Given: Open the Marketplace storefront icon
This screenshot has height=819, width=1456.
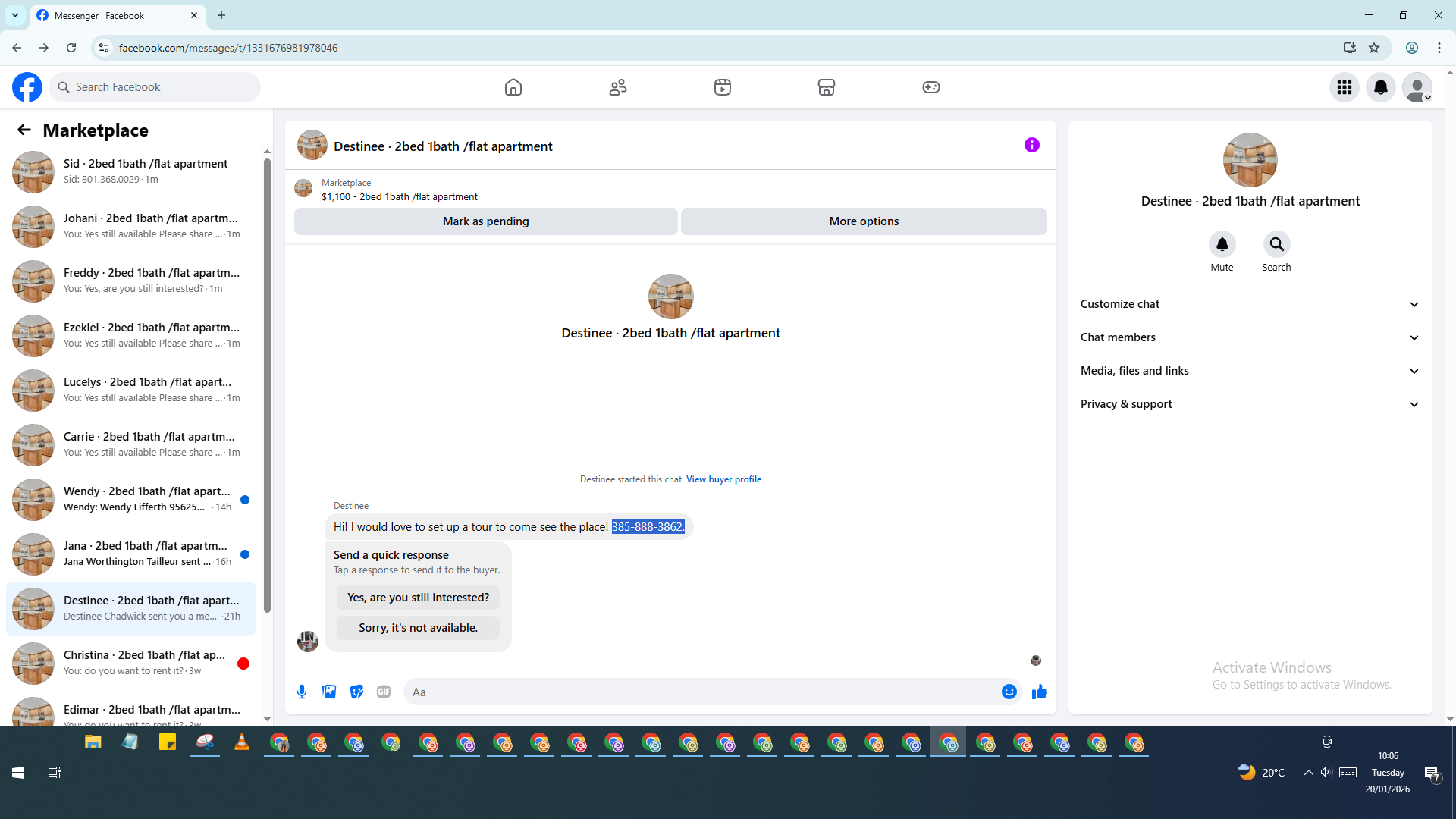Looking at the screenshot, I should click(x=827, y=87).
